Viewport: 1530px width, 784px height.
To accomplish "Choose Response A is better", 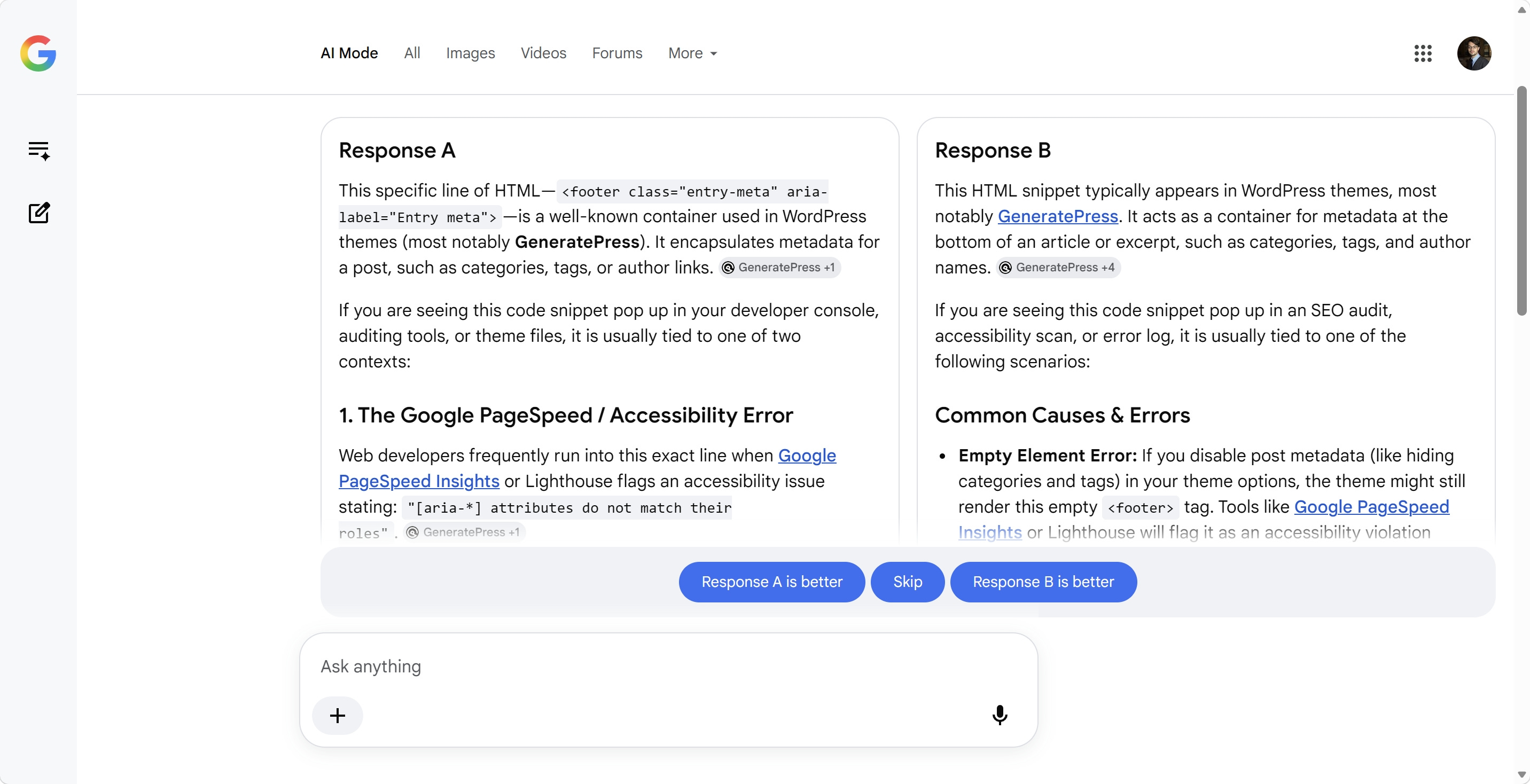I will 771,582.
